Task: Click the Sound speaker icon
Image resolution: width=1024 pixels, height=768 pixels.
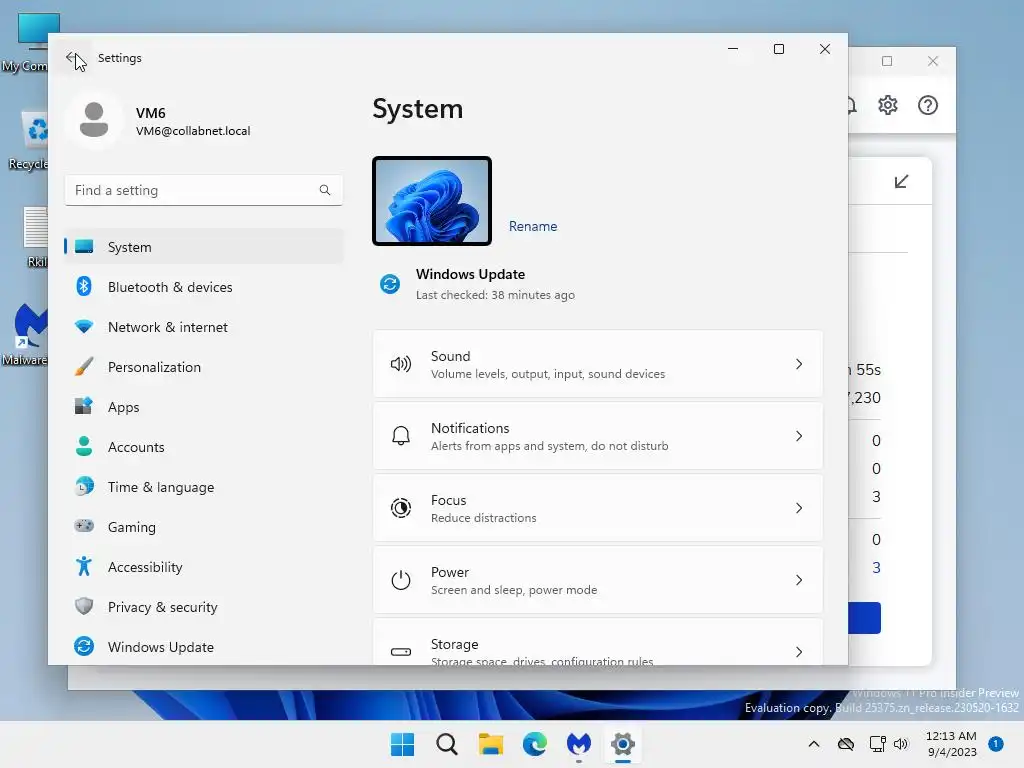Action: [x=401, y=364]
